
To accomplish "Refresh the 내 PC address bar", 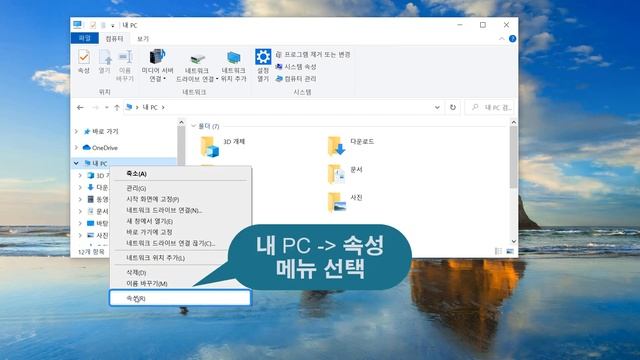I will pos(453,107).
